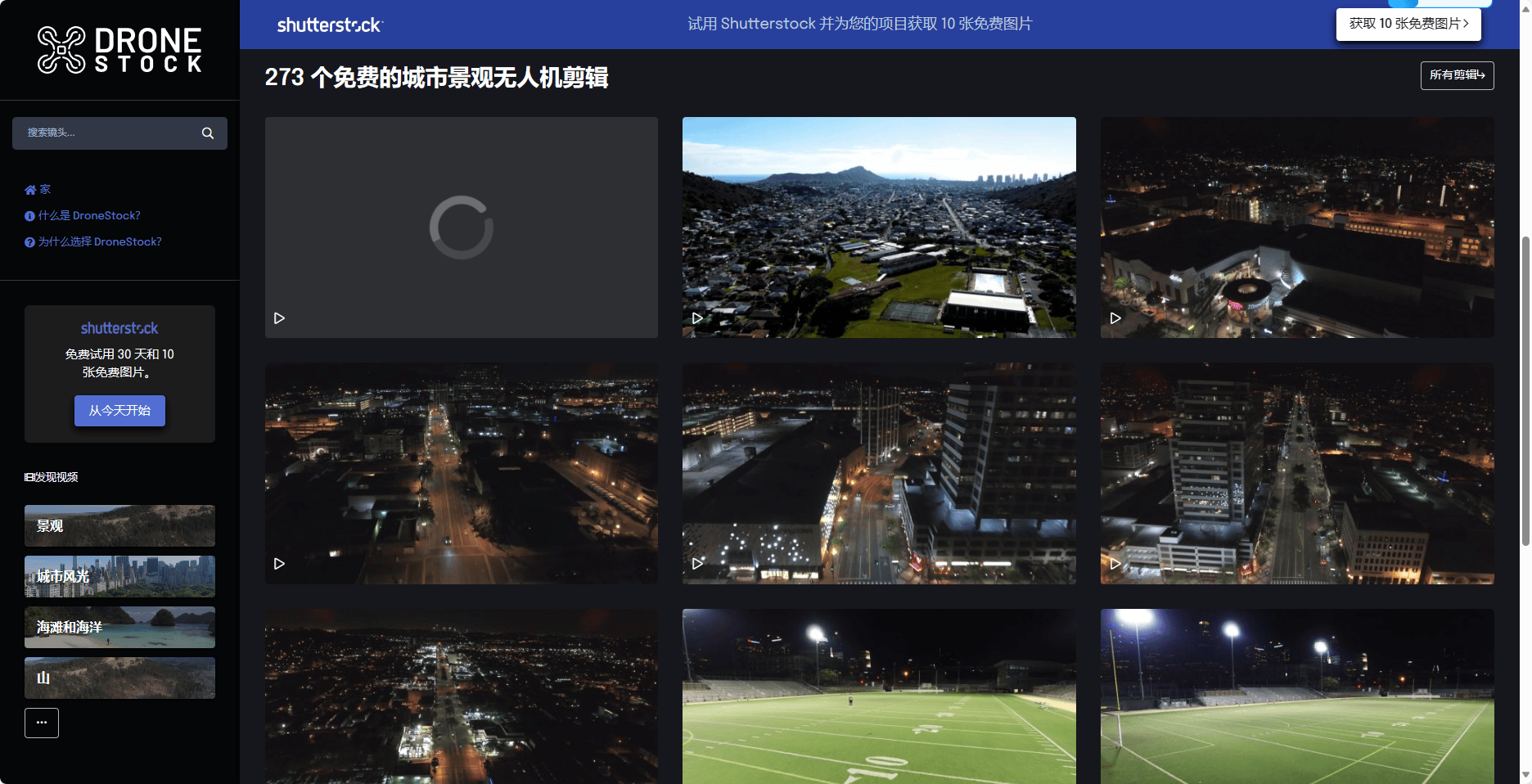
Task: Expand more categories with ellipsis button
Action: [42, 723]
